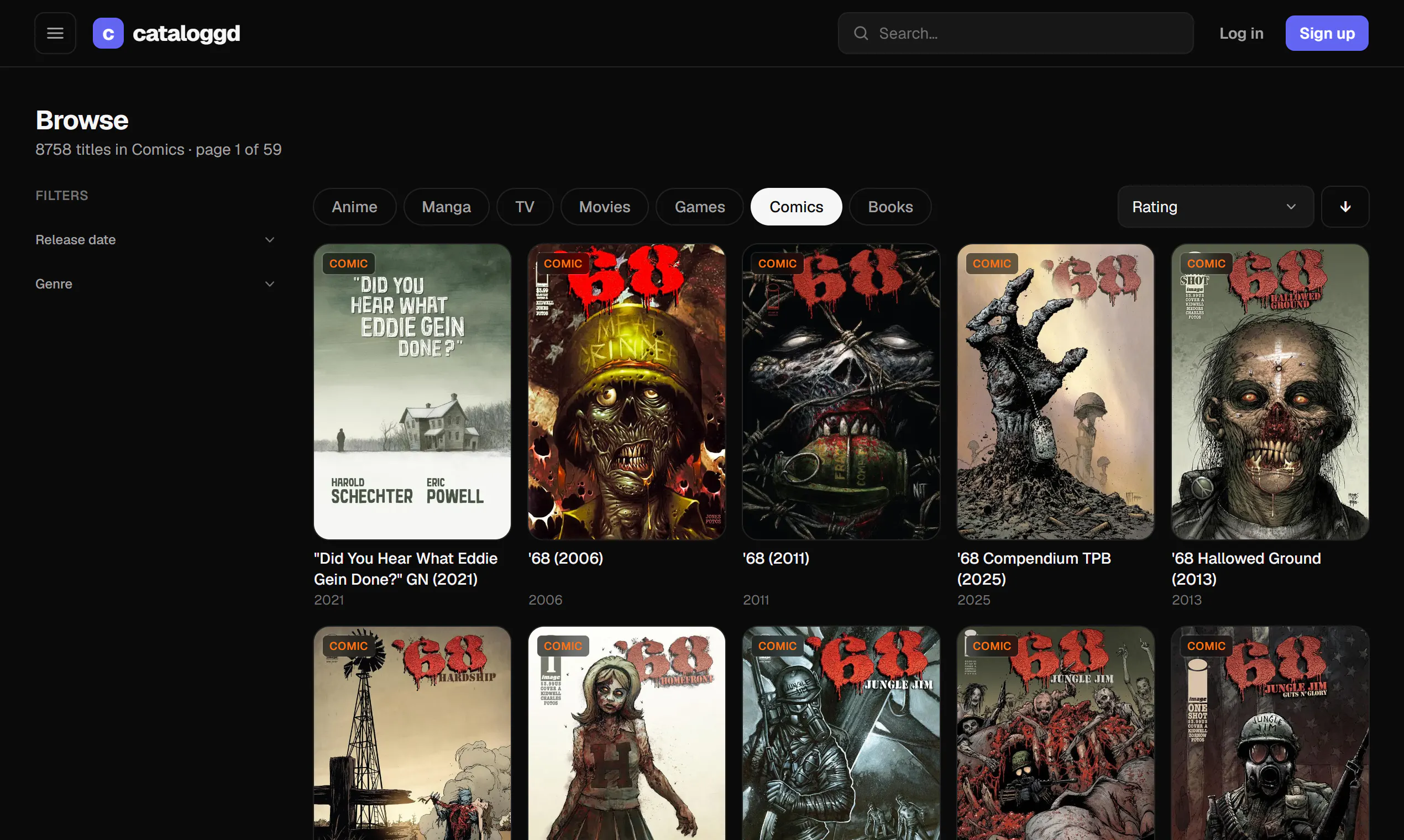Select the Manga category tab
Screen dimensions: 1404x840
pyautogui.click(x=446, y=207)
